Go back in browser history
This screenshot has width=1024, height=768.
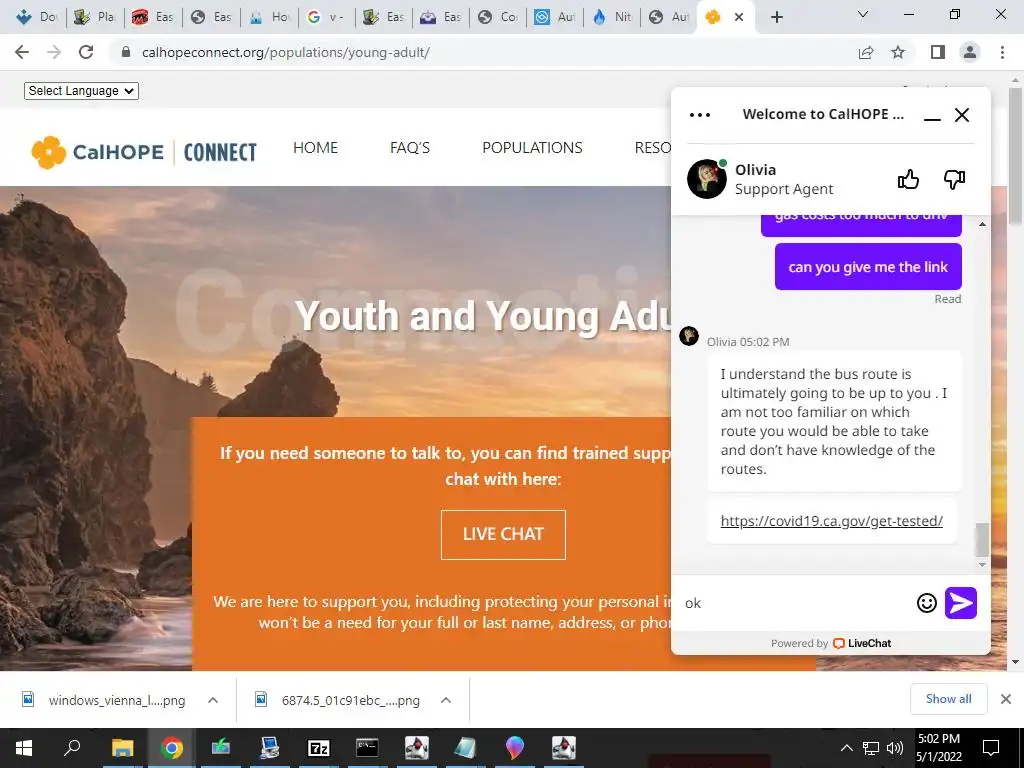tap(22, 52)
